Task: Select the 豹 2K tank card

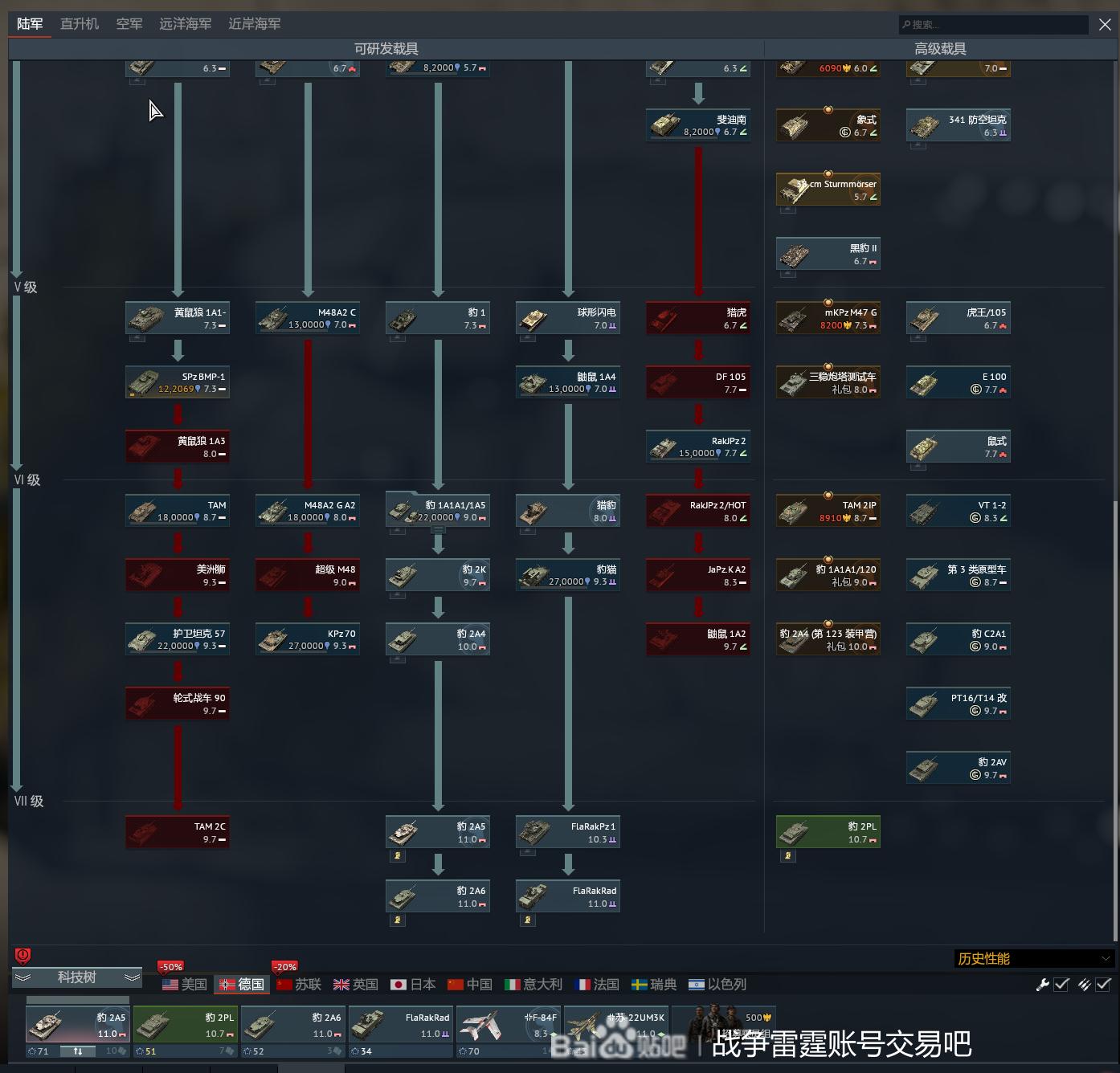Action: (438, 575)
